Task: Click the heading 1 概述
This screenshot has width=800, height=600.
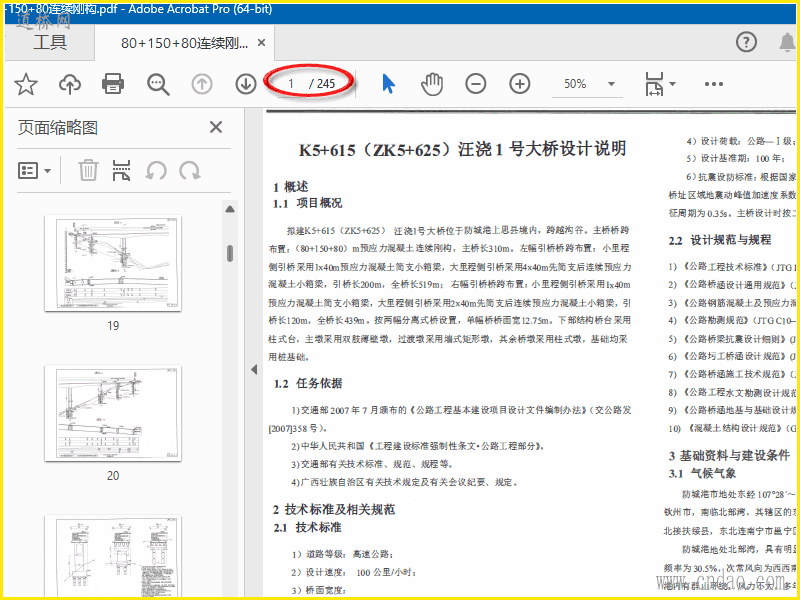Action: point(291,187)
